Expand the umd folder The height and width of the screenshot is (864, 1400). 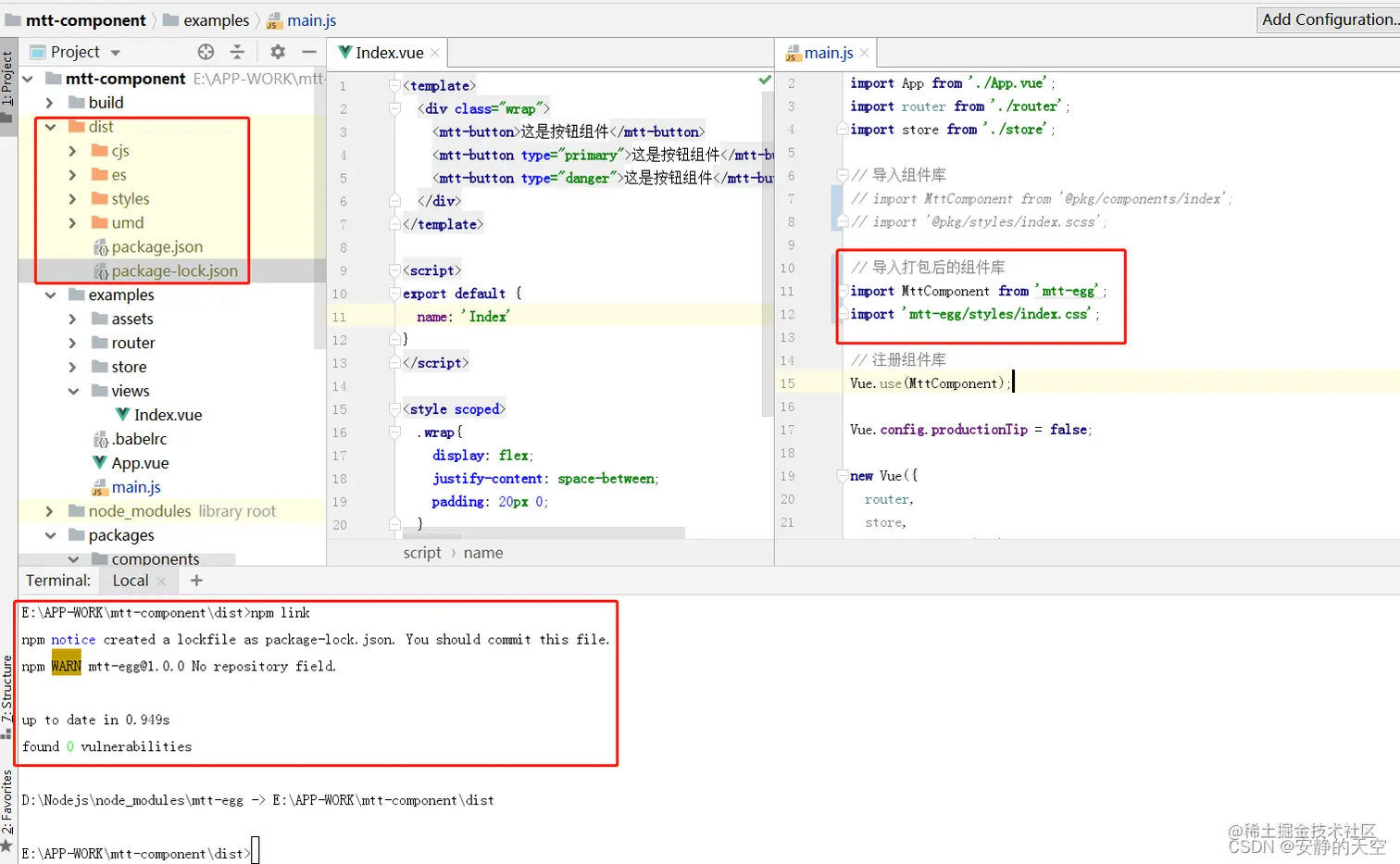pos(73,223)
